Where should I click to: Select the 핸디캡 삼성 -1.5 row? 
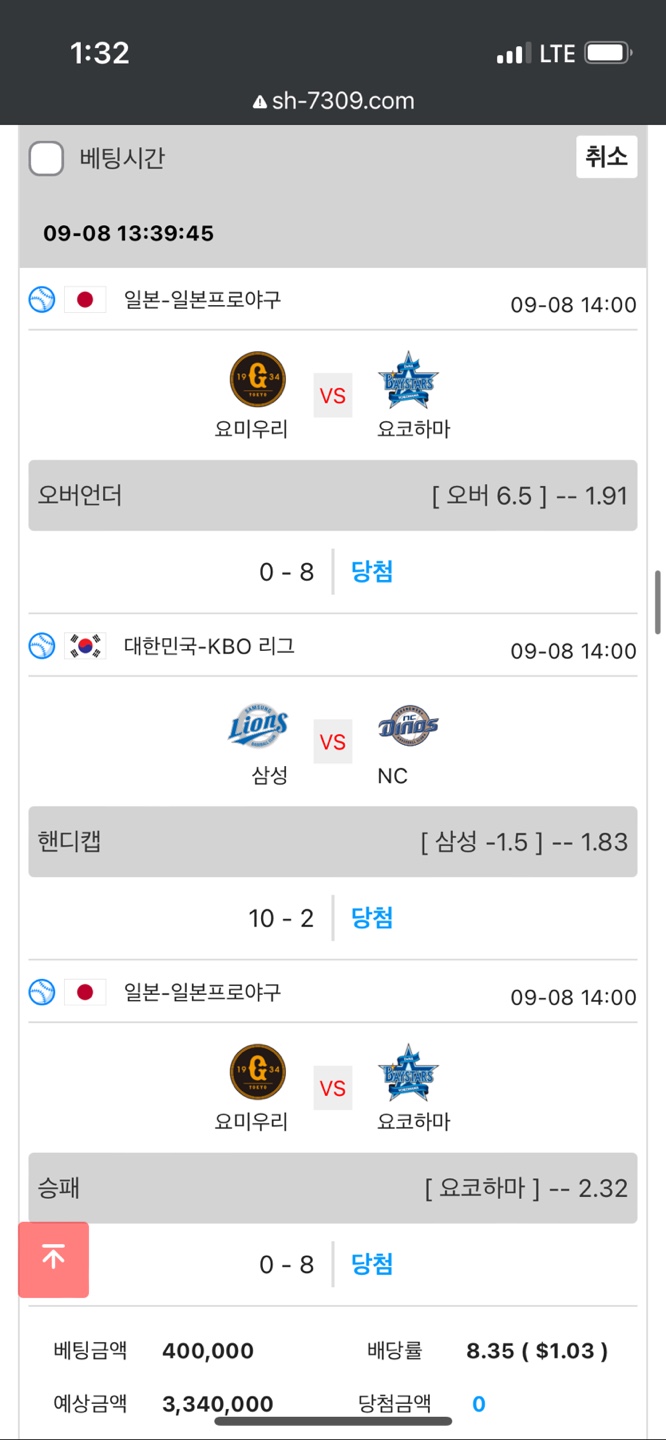pyautogui.click(x=332, y=842)
